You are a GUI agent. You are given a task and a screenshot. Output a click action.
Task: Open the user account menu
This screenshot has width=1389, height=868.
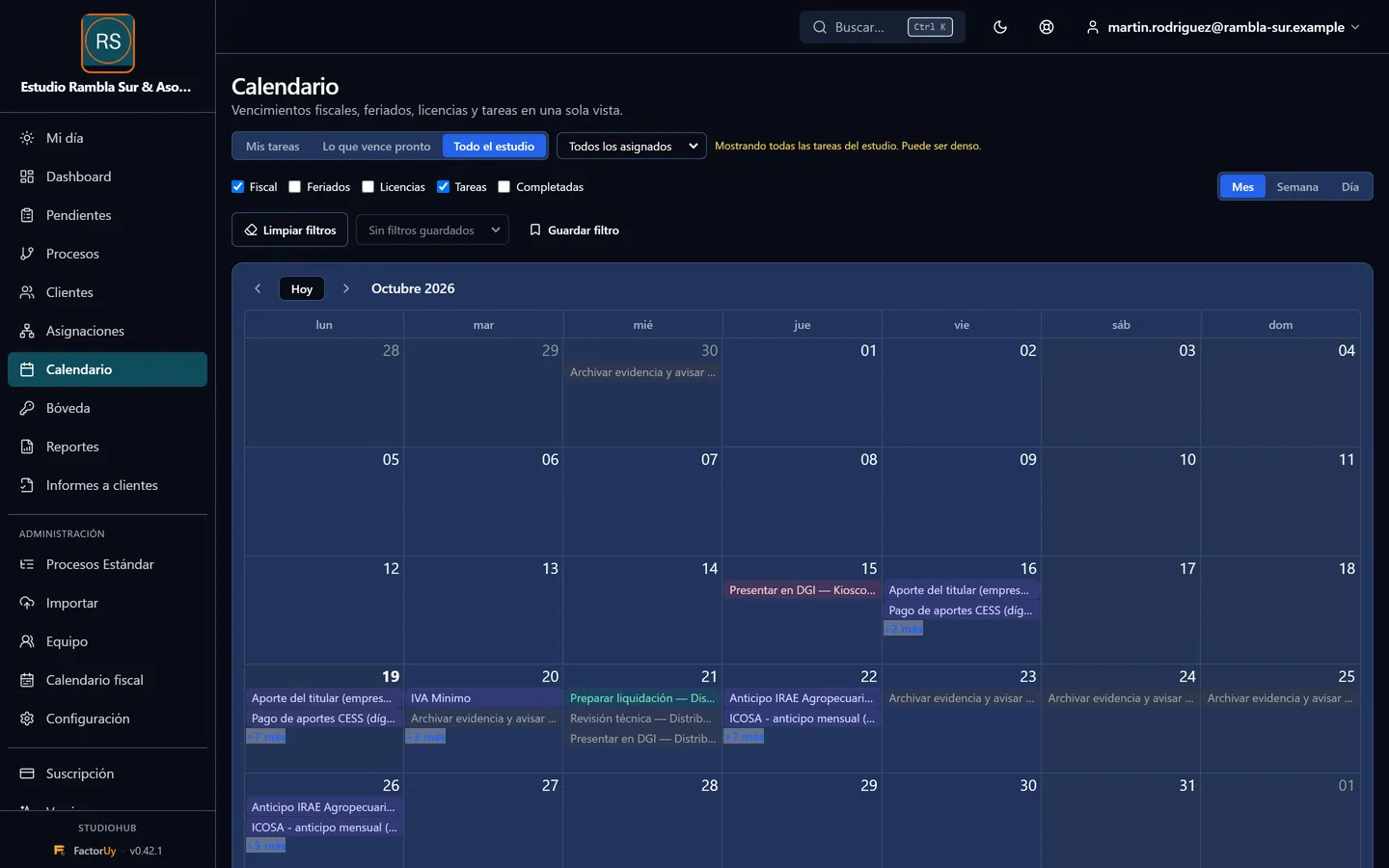[1223, 27]
